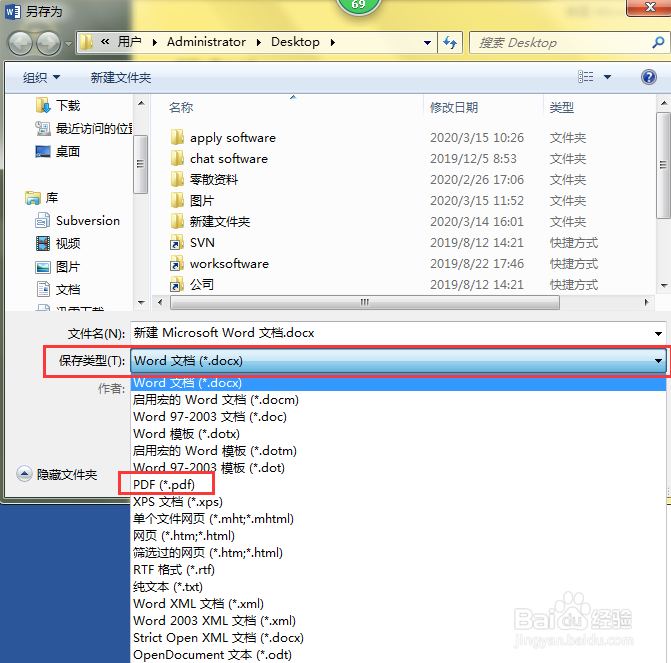Click the Back navigation arrow button
Image resolution: width=671 pixels, height=663 pixels.
tap(20, 43)
